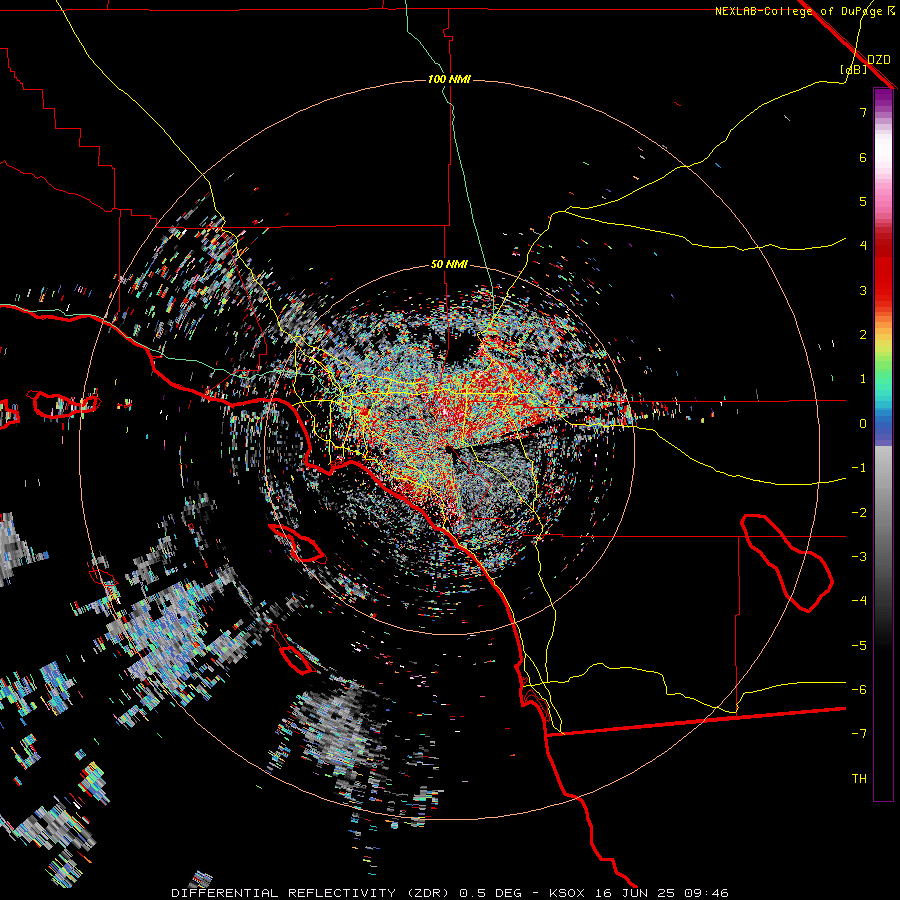The image size is (900, 900).
Task: Click "DIFFERENTIAL REFLECTIVITY" in the bottom caption
Action: point(284,893)
